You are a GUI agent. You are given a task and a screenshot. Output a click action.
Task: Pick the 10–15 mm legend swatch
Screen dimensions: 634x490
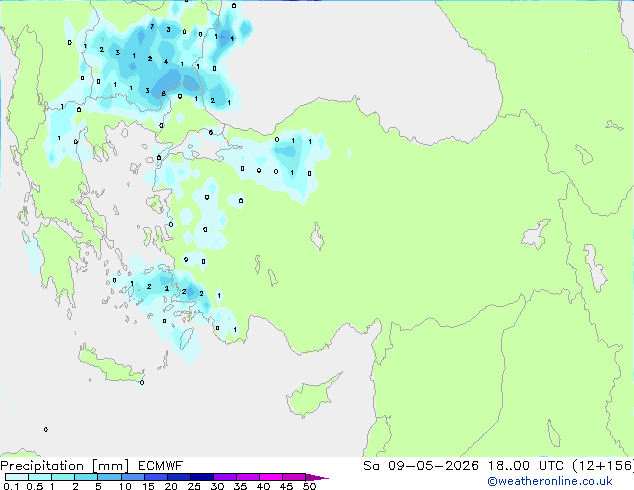133,477
